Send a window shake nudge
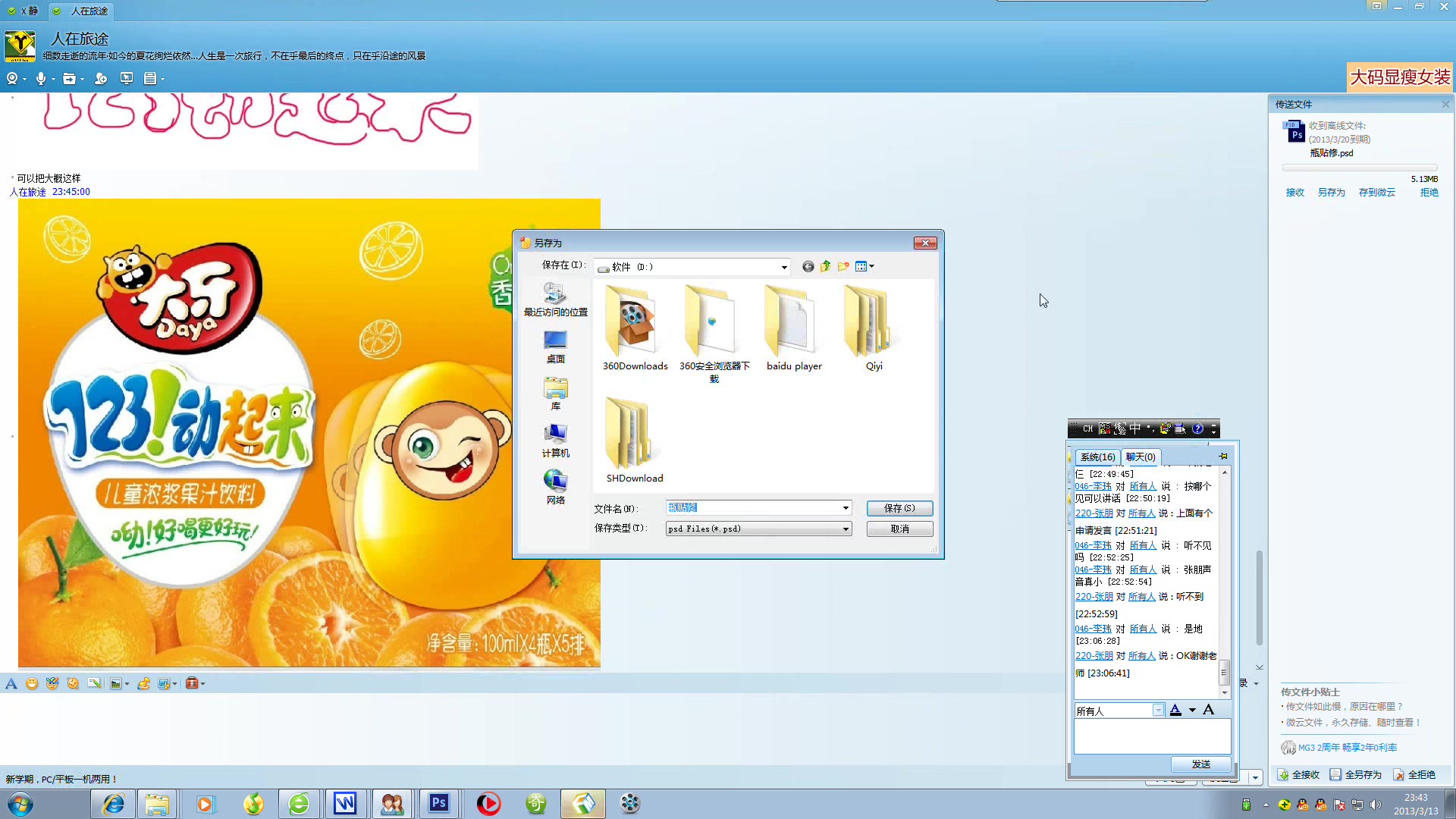1456x819 pixels. click(x=73, y=684)
